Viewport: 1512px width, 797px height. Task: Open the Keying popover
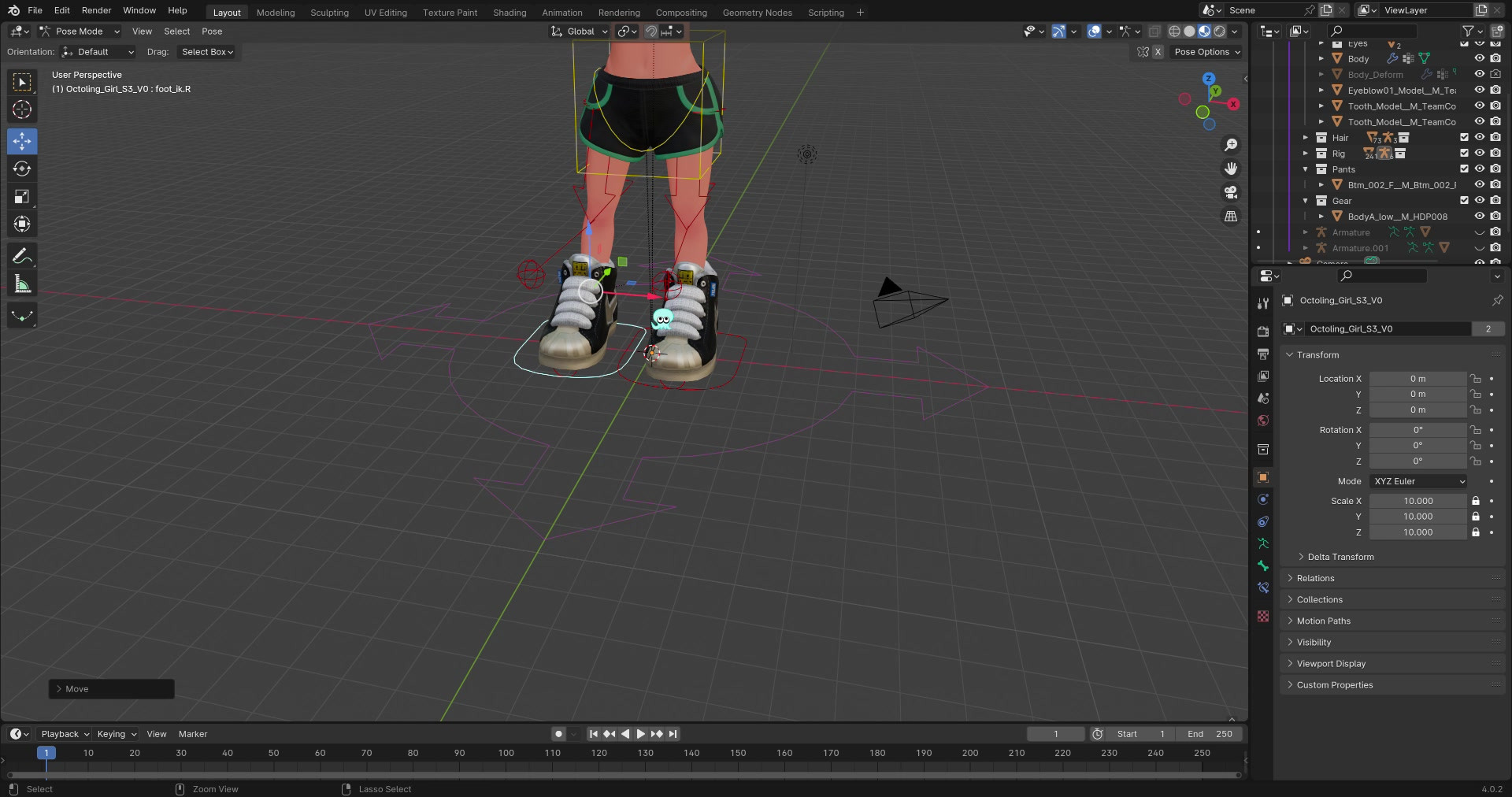pos(116,734)
